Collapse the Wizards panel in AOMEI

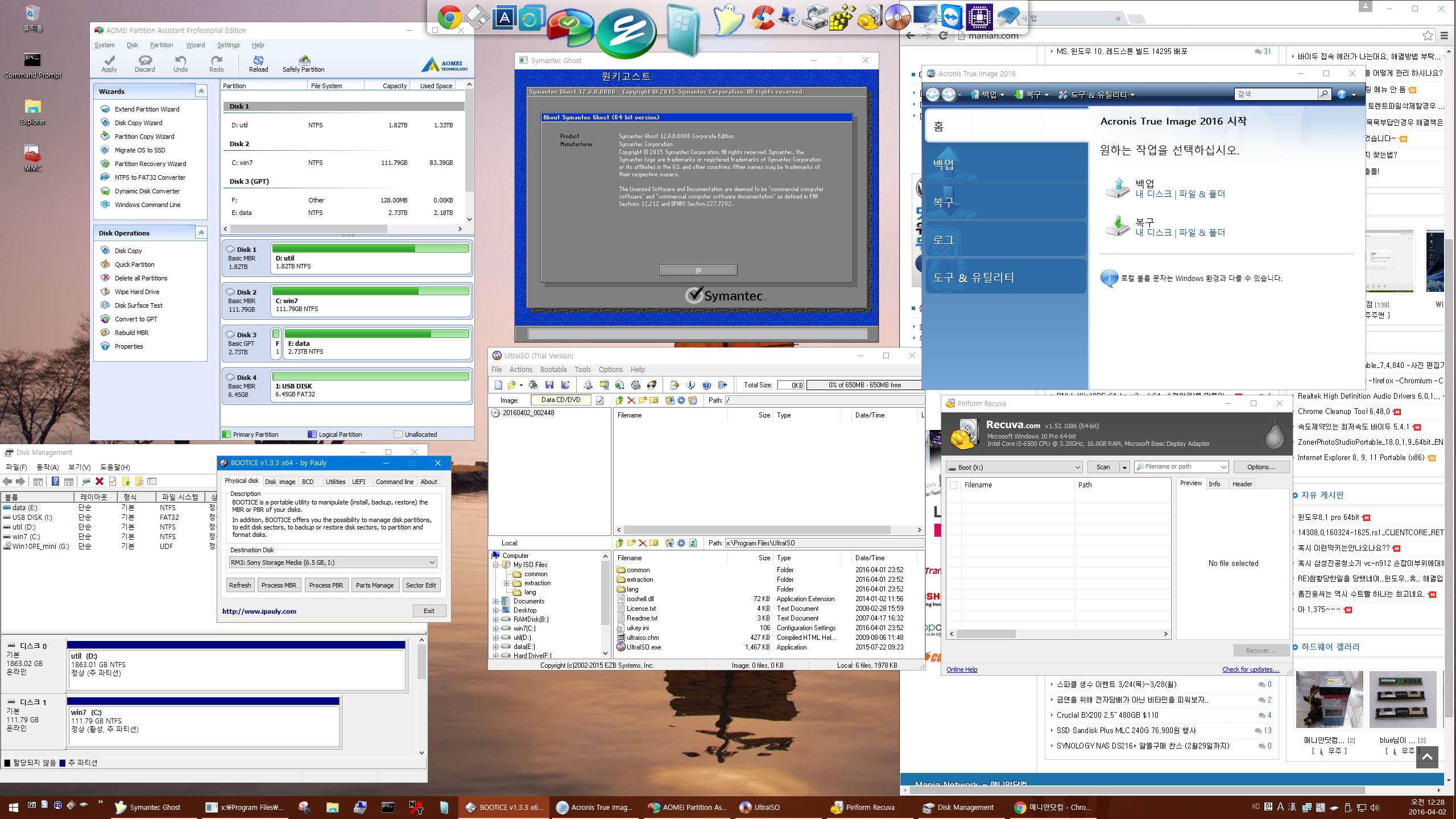coord(201,91)
